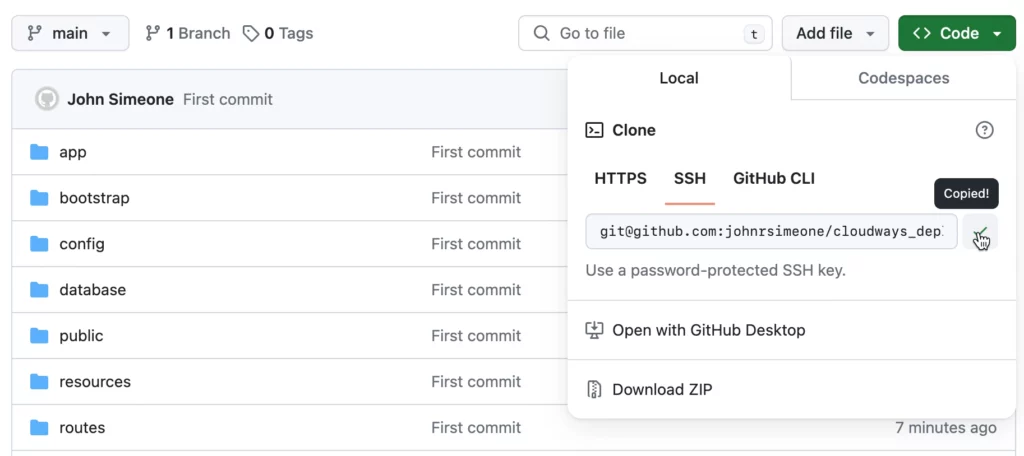Select the HTTPS clone option

coord(620,178)
